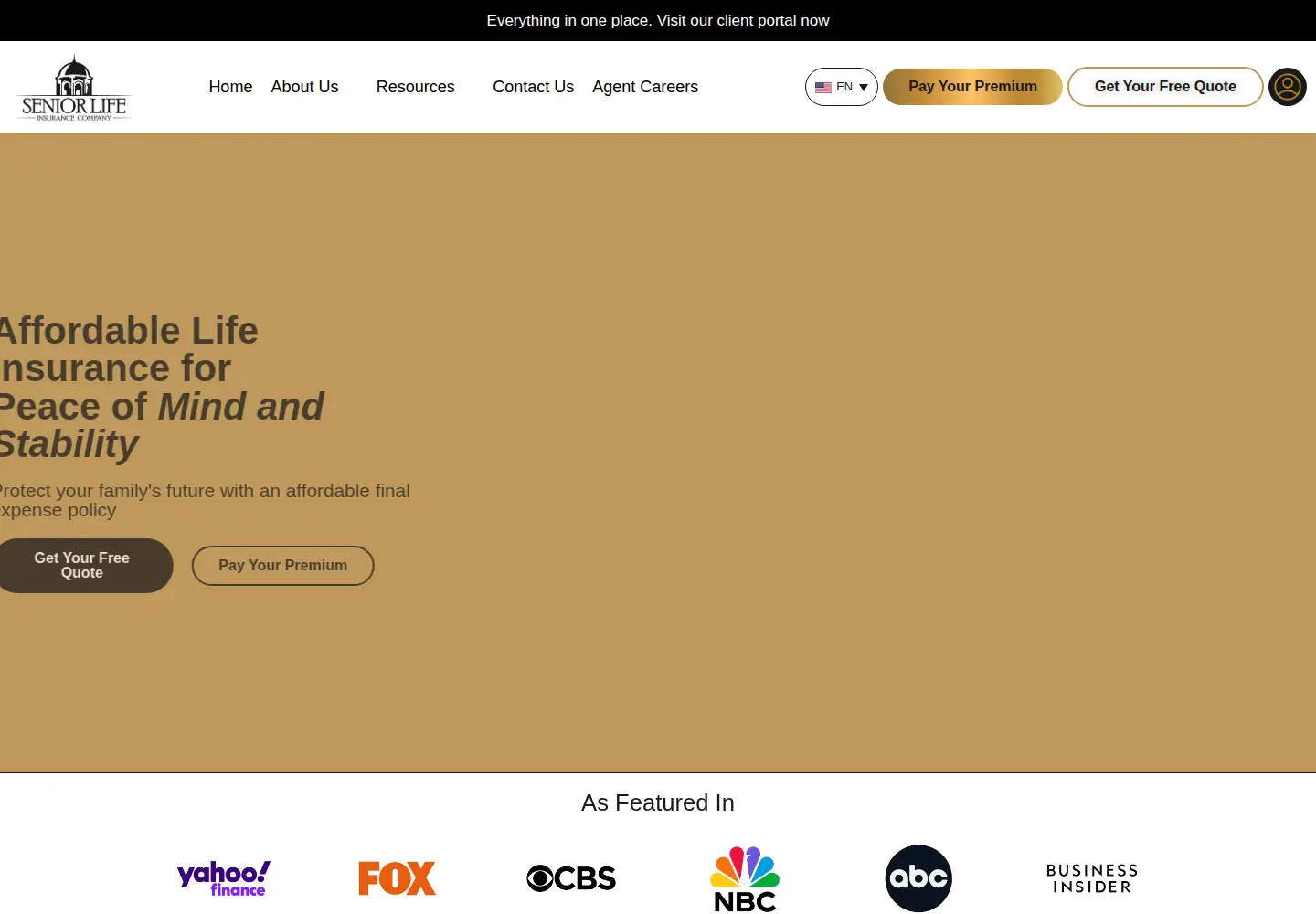1316x914 pixels.
Task: Click the Yahoo Finance logo
Action: pyautogui.click(x=224, y=878)
